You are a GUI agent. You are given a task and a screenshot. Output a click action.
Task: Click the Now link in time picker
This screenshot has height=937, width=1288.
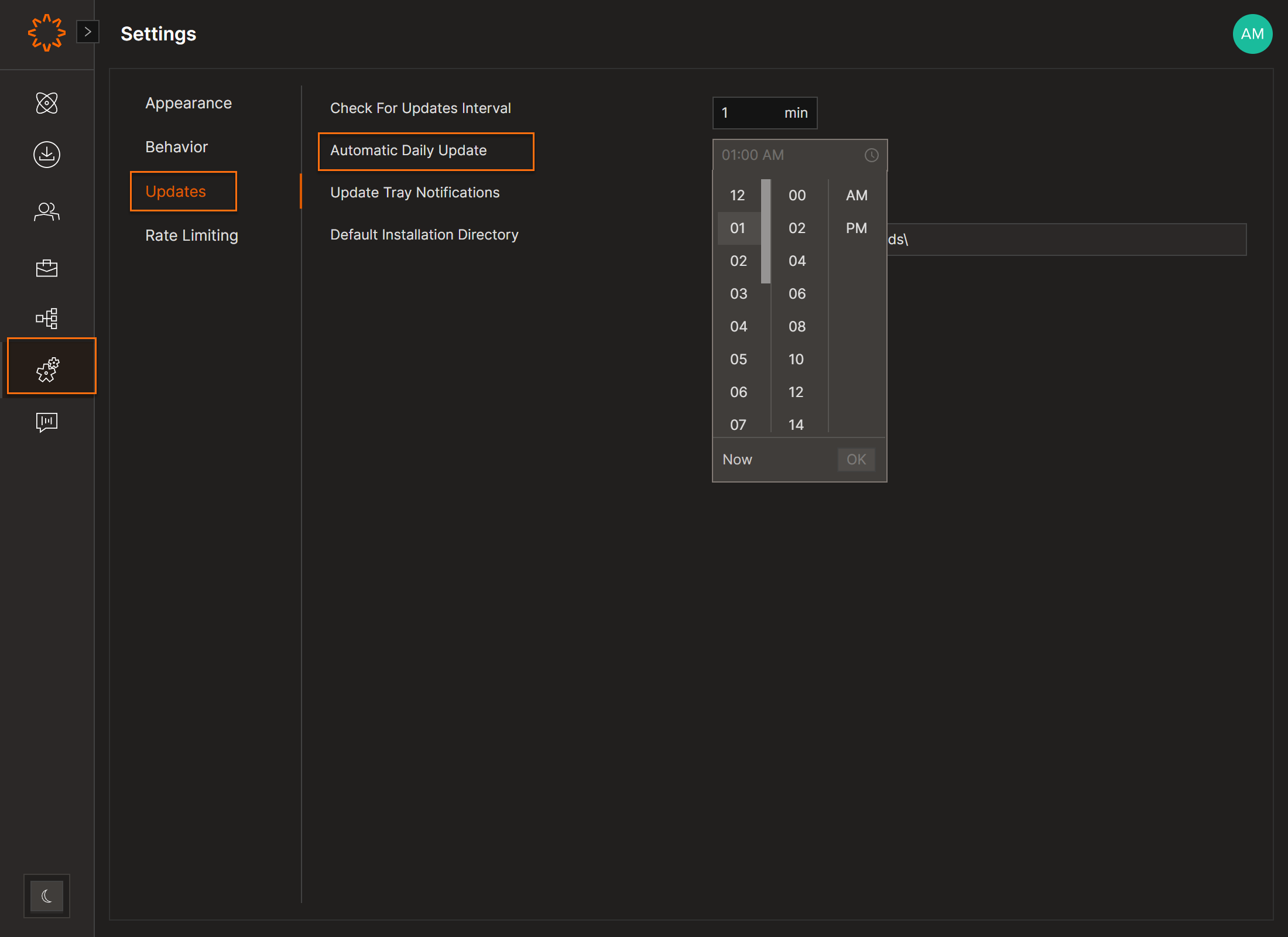tap(737, 460)
